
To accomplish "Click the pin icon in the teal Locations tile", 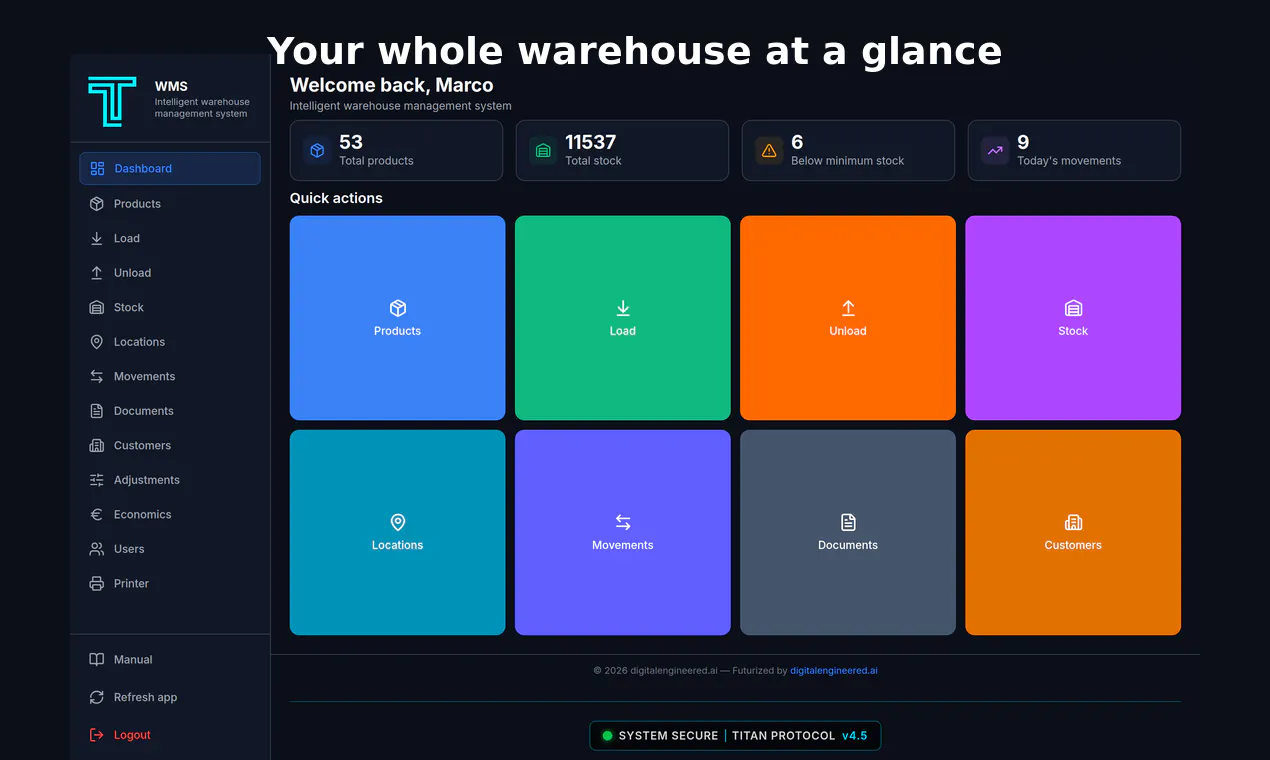I will click(x=398, y=522).
